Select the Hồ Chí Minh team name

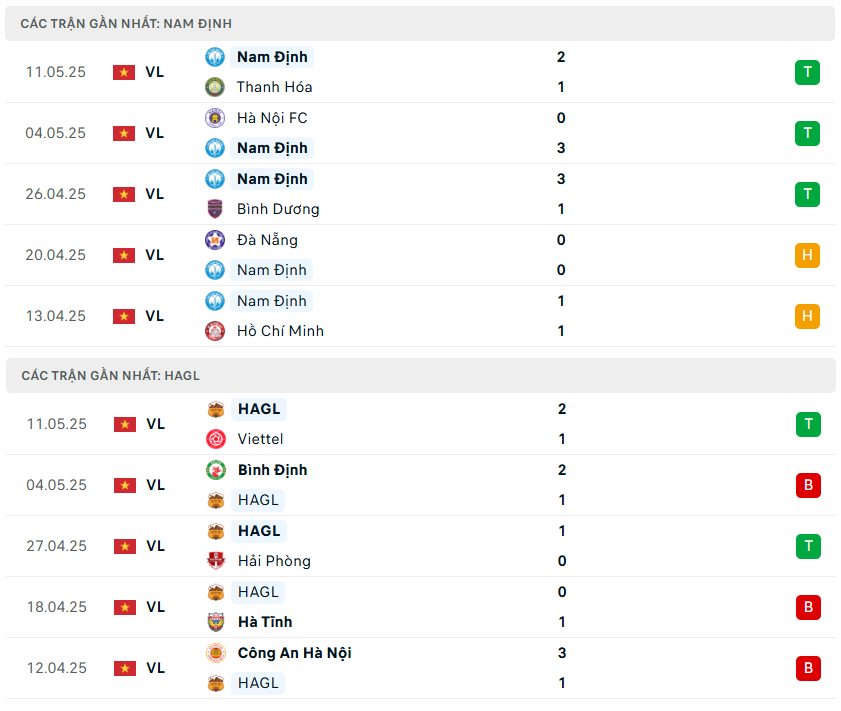point(280,331)
